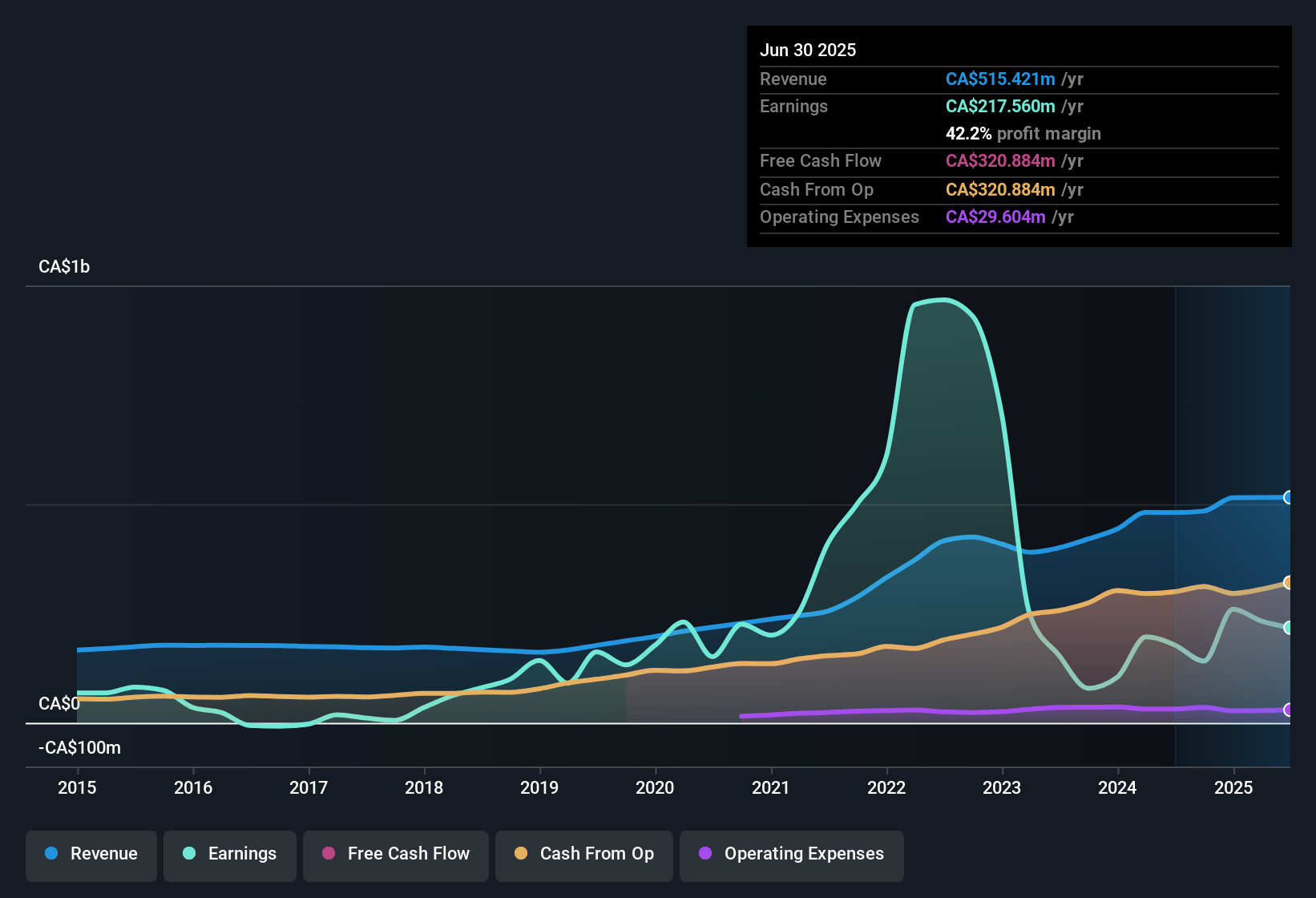Toggle the Free Cash Flow legend button
The height and width of the screenshot is (898, 1316).
pyautogui.click(x=396, y=856)
